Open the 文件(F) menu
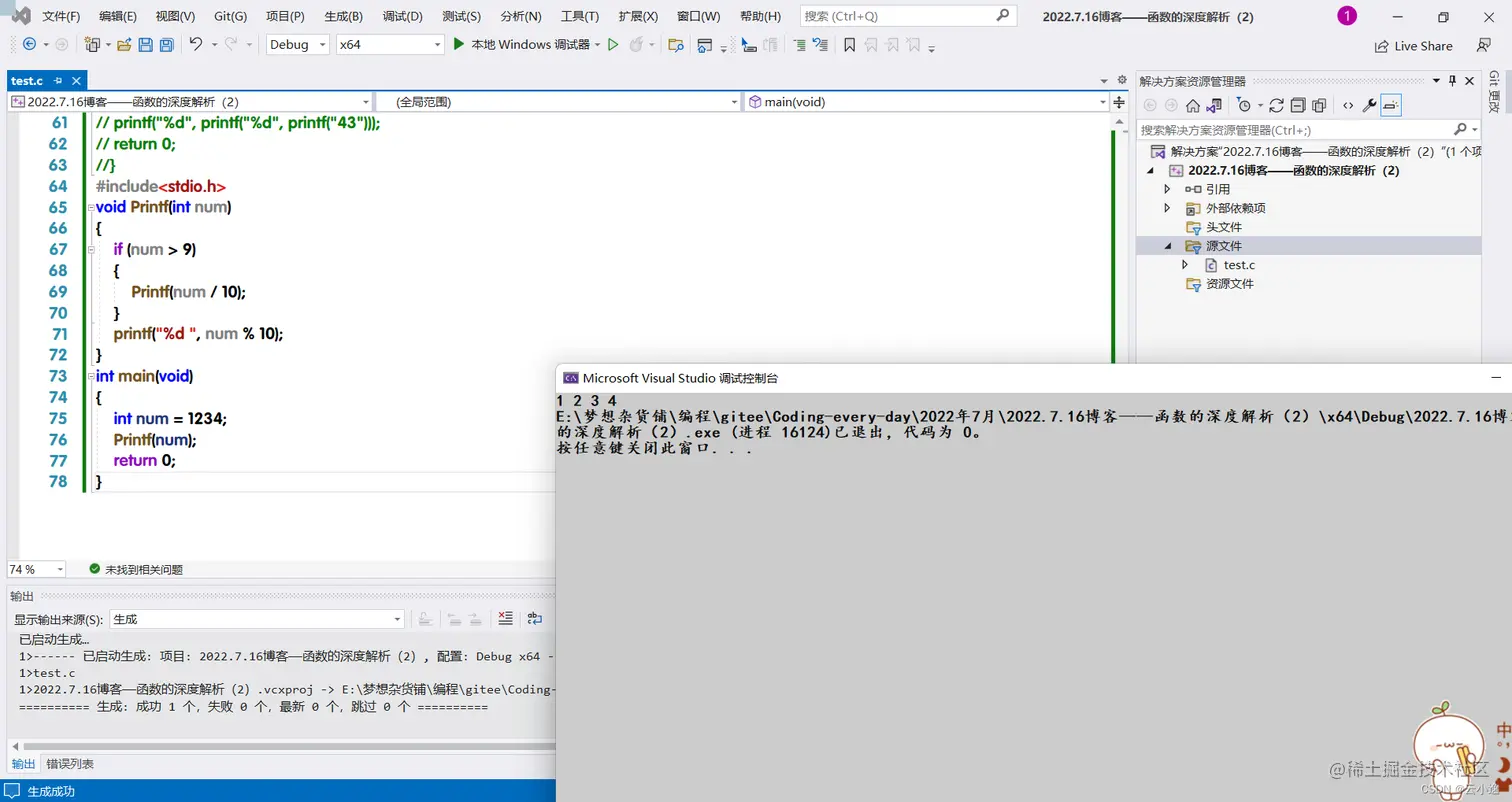 pyautogui.click(x=62, y=17)
